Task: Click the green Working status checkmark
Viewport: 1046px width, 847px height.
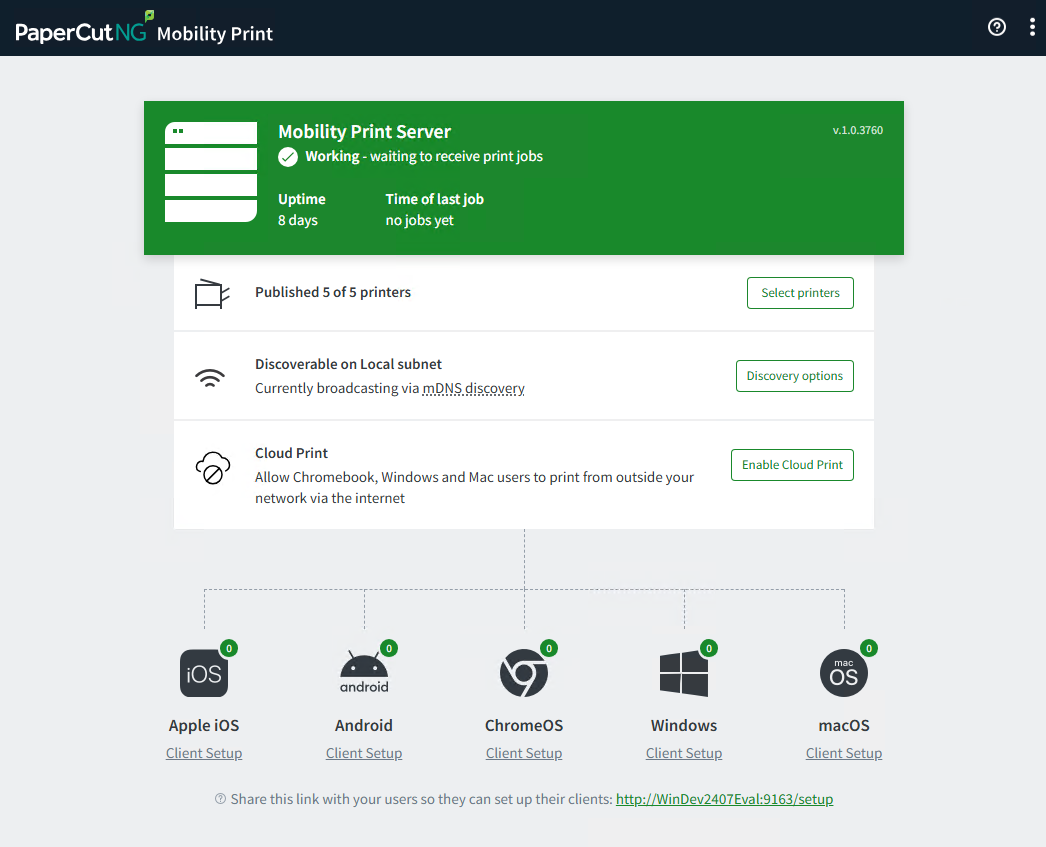Action: point(288,157)
